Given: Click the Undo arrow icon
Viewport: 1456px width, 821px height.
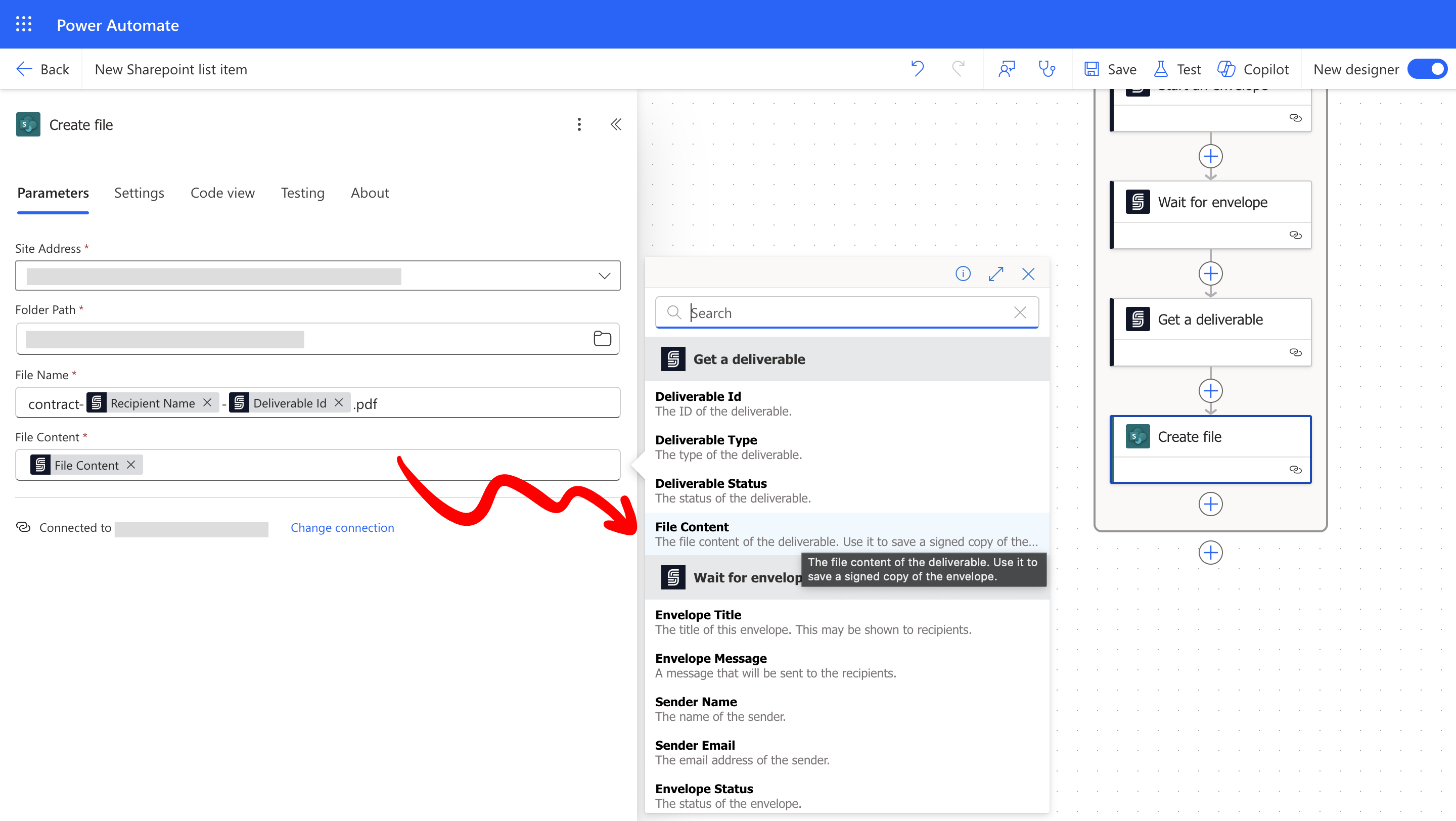Looking at the screenshot, I should [x=918, y=69].
